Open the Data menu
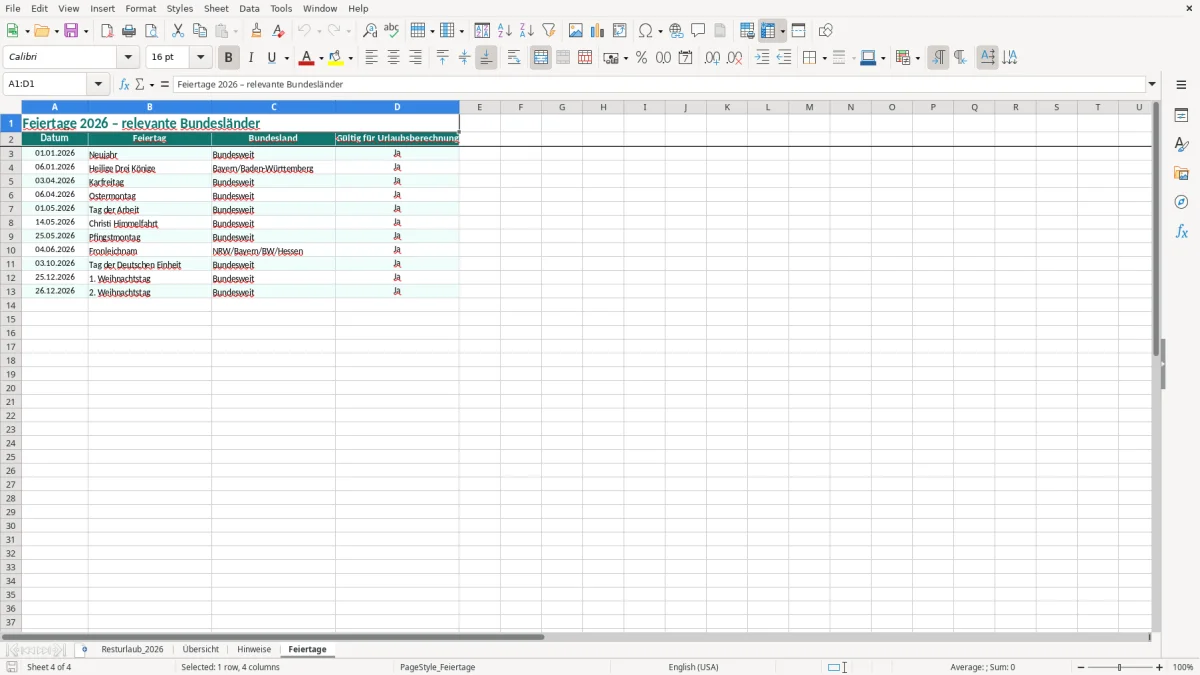The height and width of the screenshot is (675, 1200). [x=249, y=8]
